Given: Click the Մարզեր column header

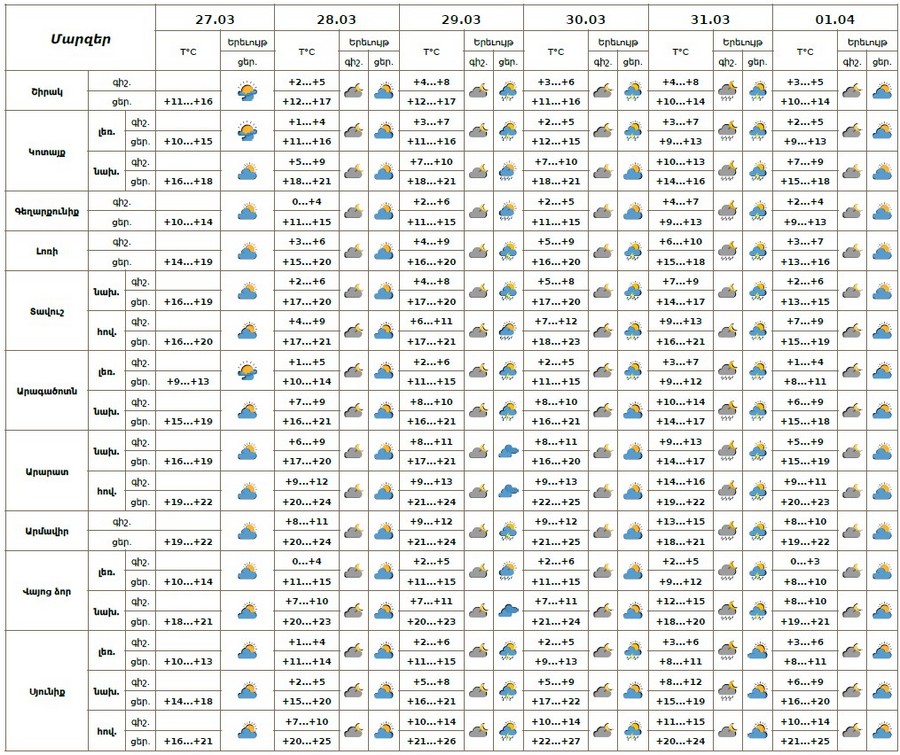Looking at the screenshot, I should (x=80, y=38).
